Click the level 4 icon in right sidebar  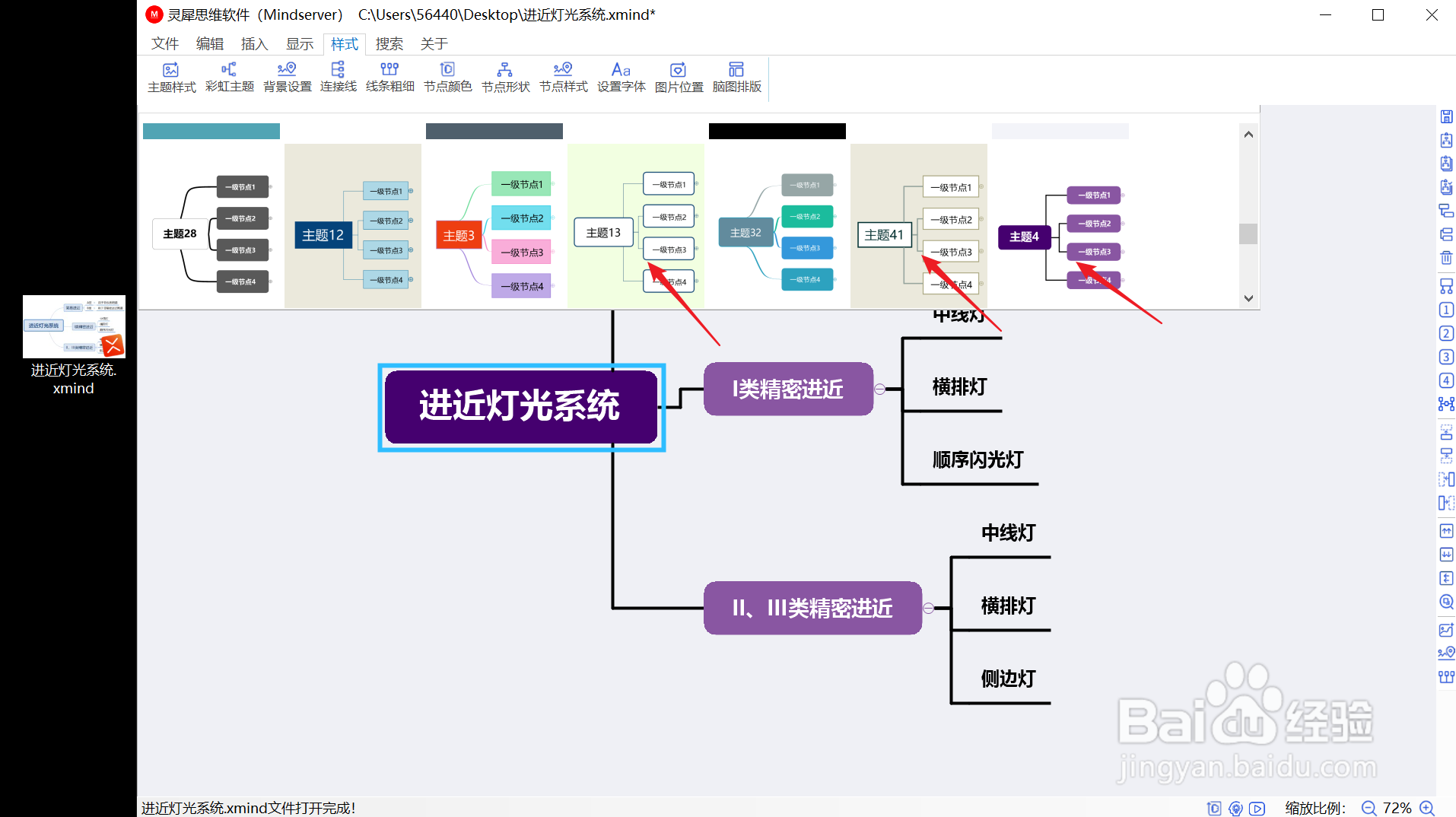(1446, 380)
